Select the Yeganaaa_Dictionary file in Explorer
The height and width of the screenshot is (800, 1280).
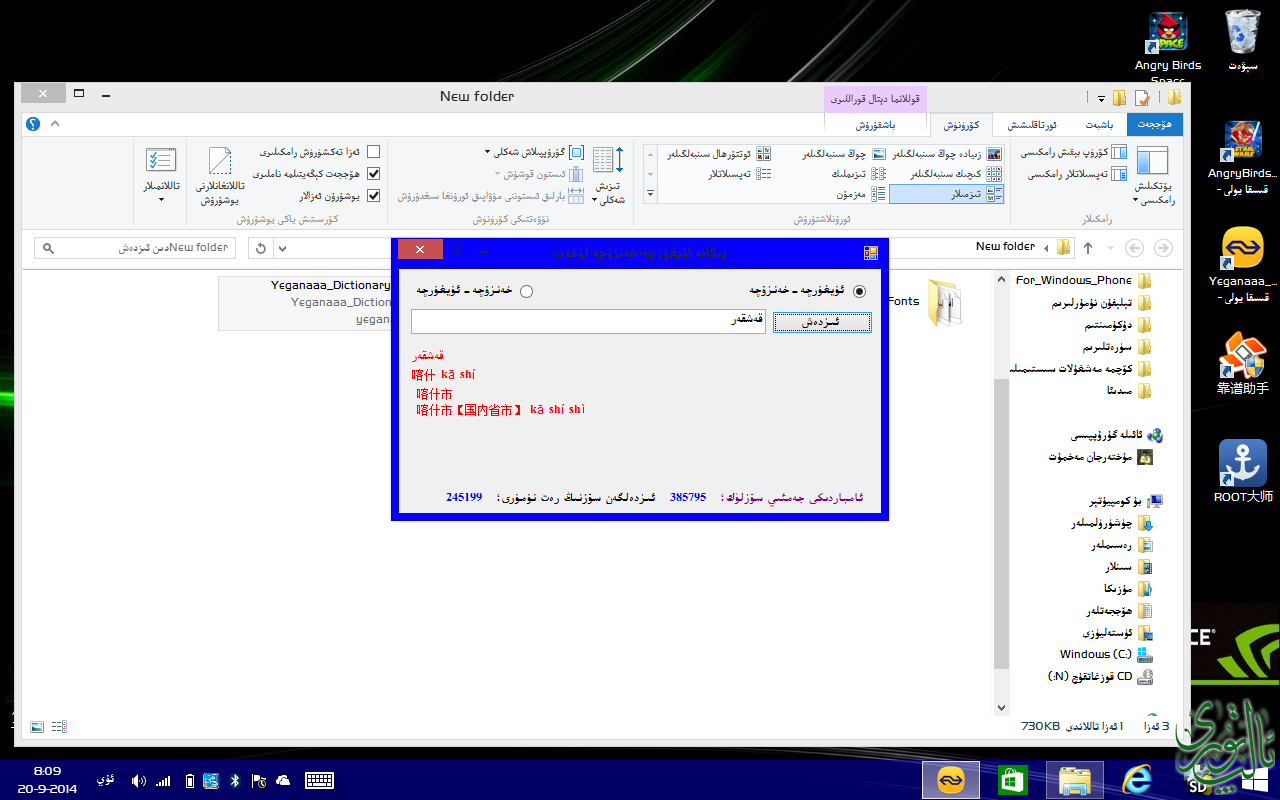[x=305, y=303]
